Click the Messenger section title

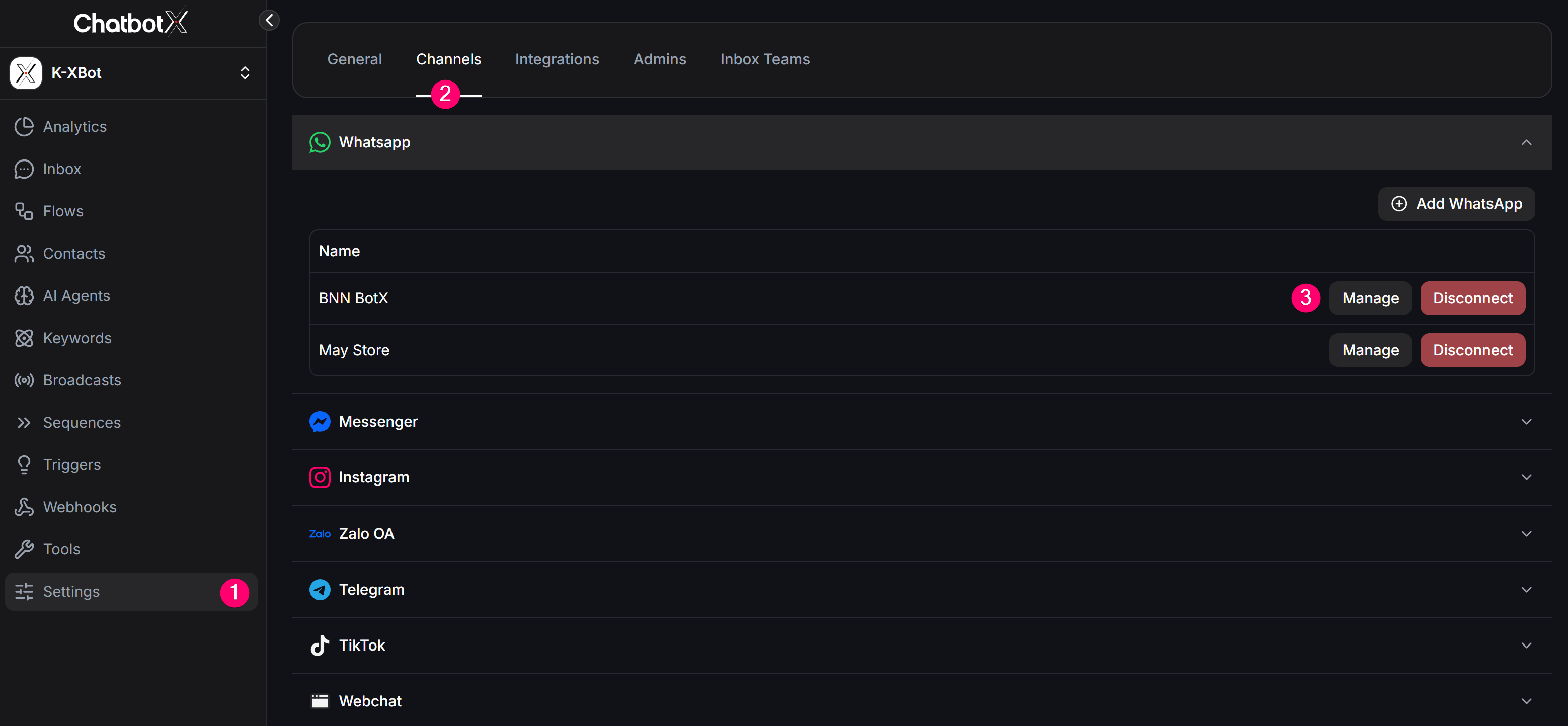click(x=378, y=422)
